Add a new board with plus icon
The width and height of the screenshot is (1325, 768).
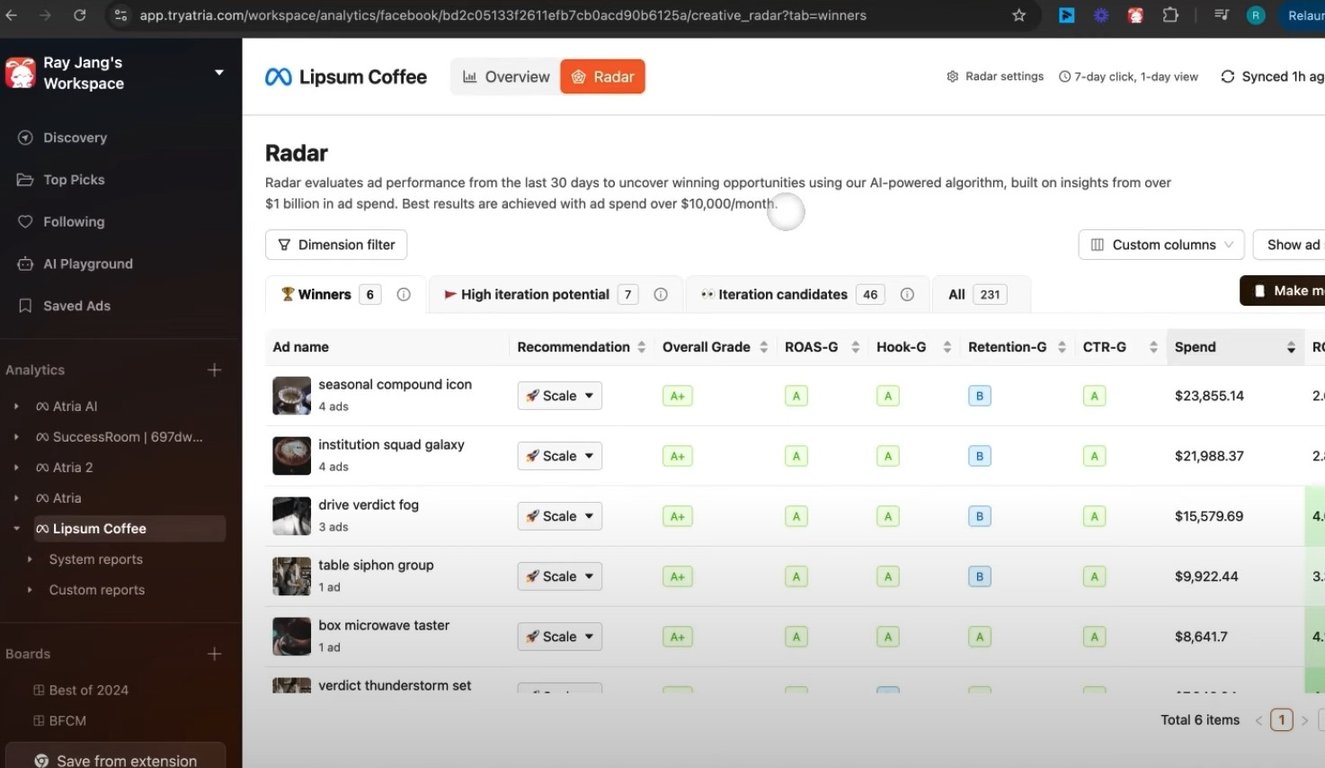(x=214, y=654)
